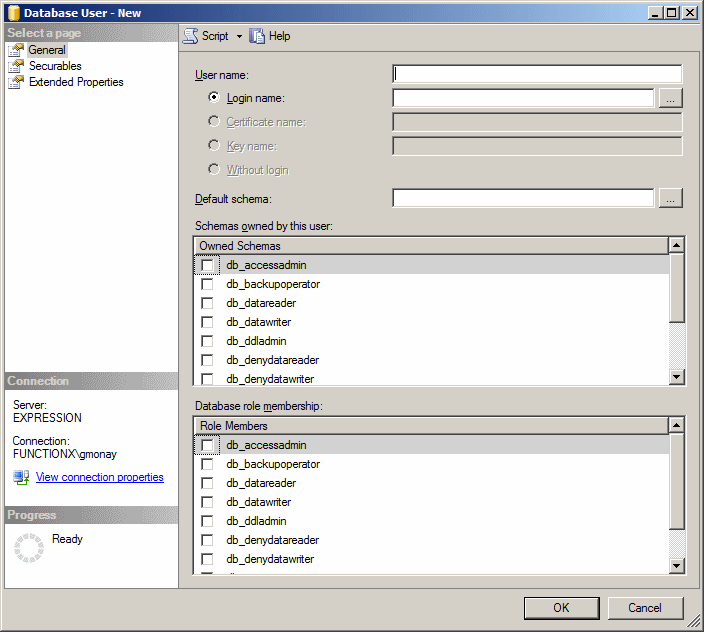Maximize the Database User window
Screen dimensions: 704x632
671,13
